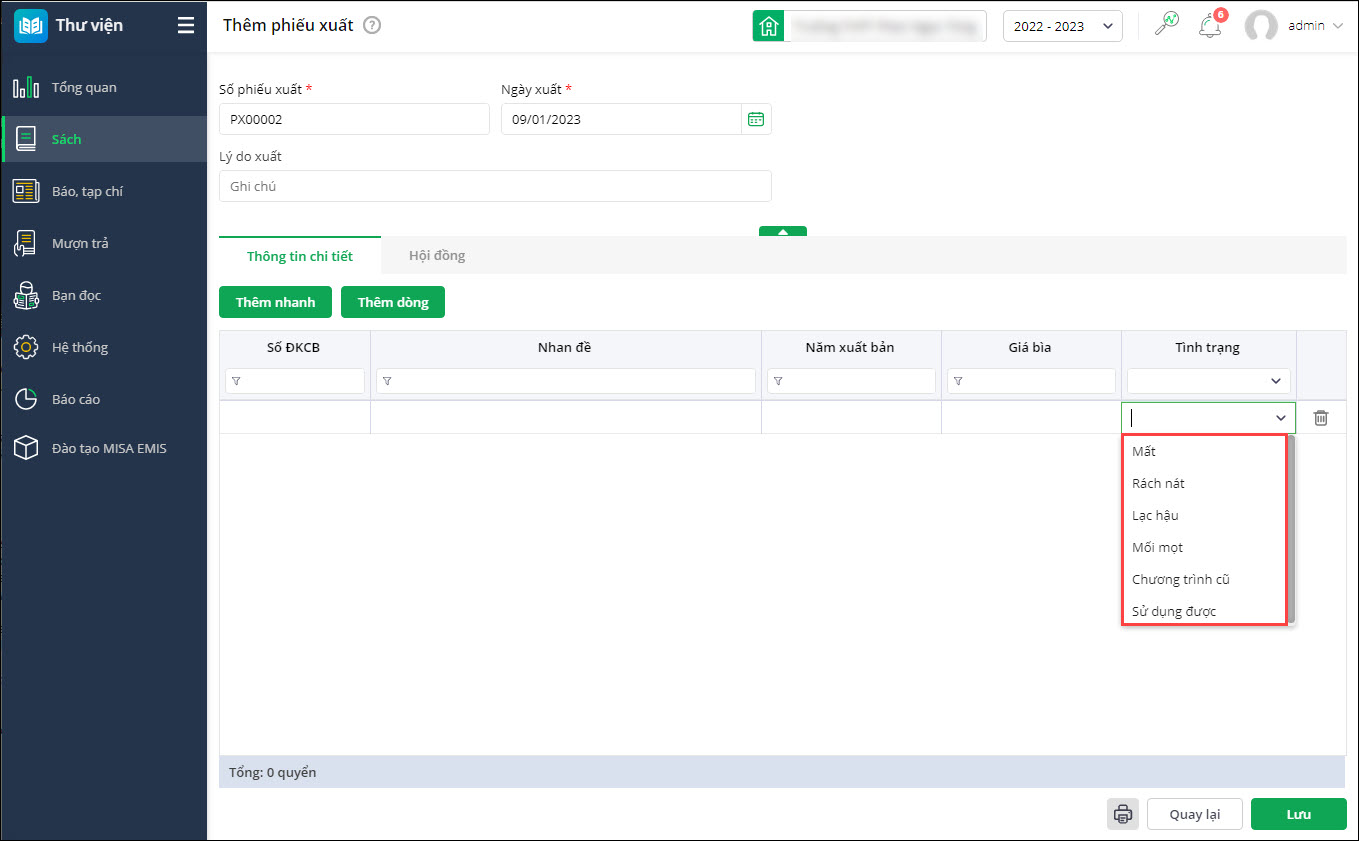Viewport: 1359px width, 841px height.
Task: Open the calendar picker for Ngày xuất
Action: pyautogui.click(x=756, y=119)
